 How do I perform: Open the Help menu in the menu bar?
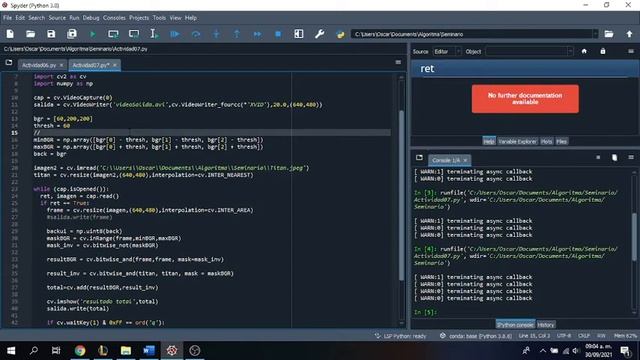tap(191, 18)
